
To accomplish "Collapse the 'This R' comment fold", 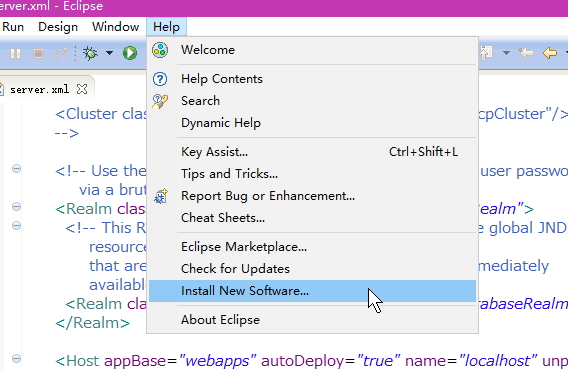I will coord(16,225).
